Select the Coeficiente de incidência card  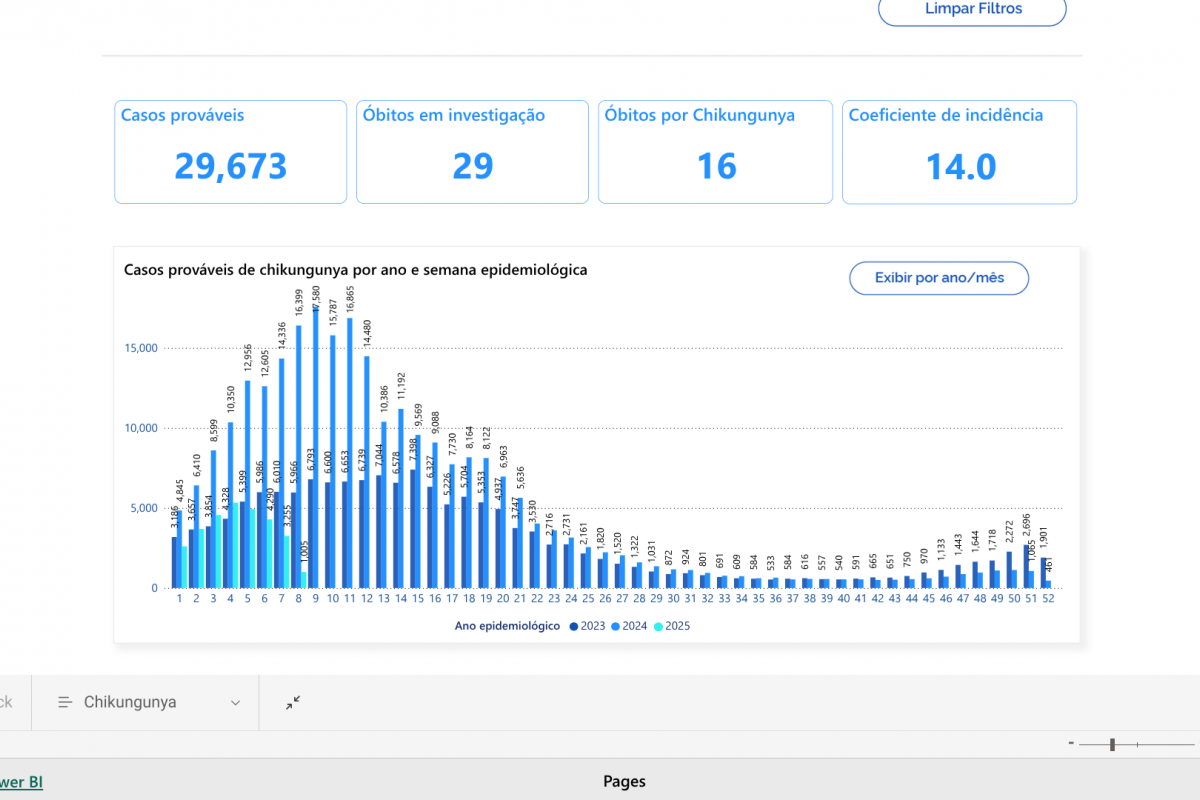click(959, 152)
